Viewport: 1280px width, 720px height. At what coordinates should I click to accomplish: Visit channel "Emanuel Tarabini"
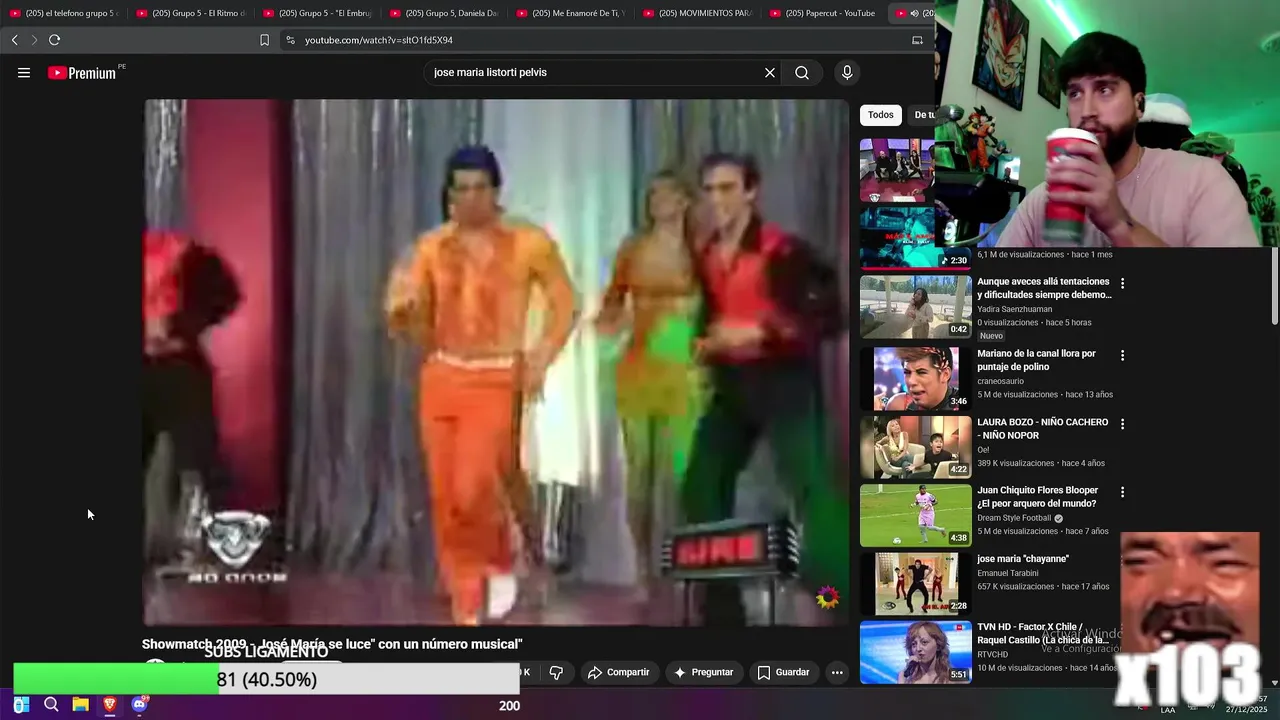[x=1007, y=573]
